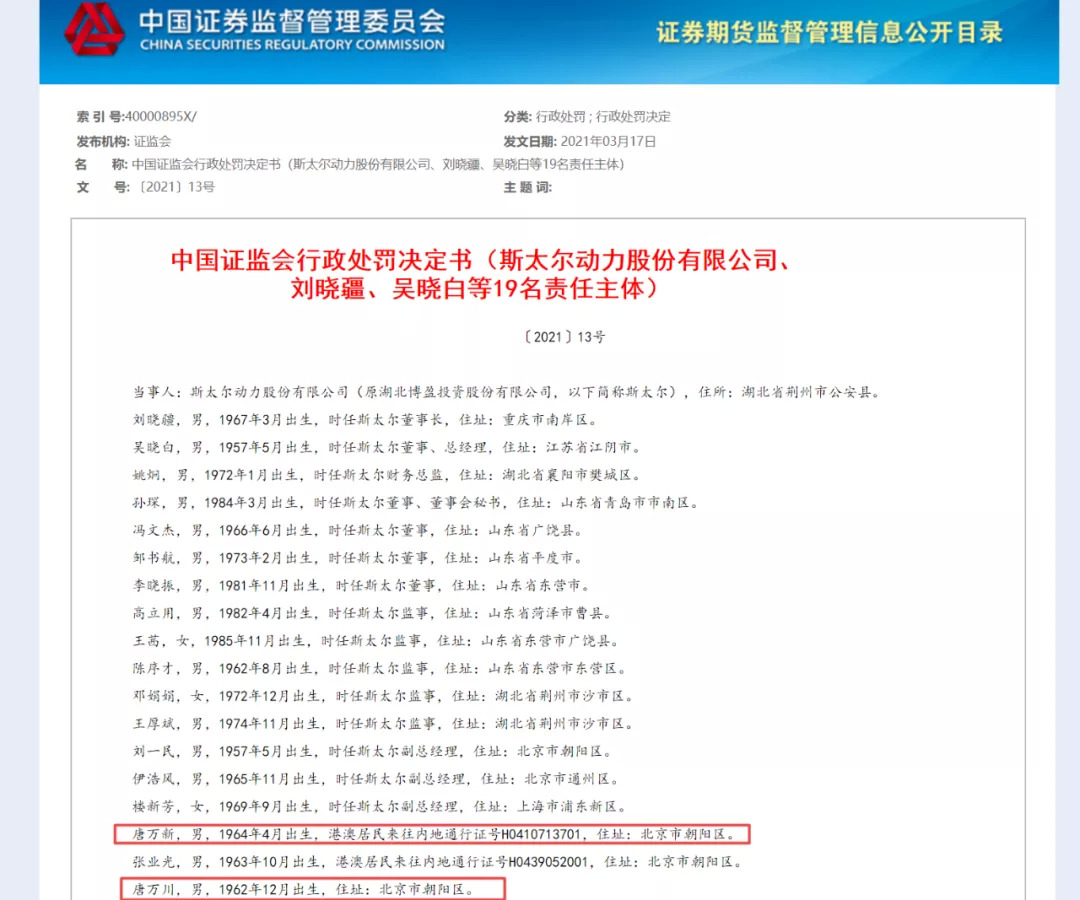Click the red CSRC triangle logo
Image resolution: width=1080 pixels, height=900 pixels.
point(94,29)
